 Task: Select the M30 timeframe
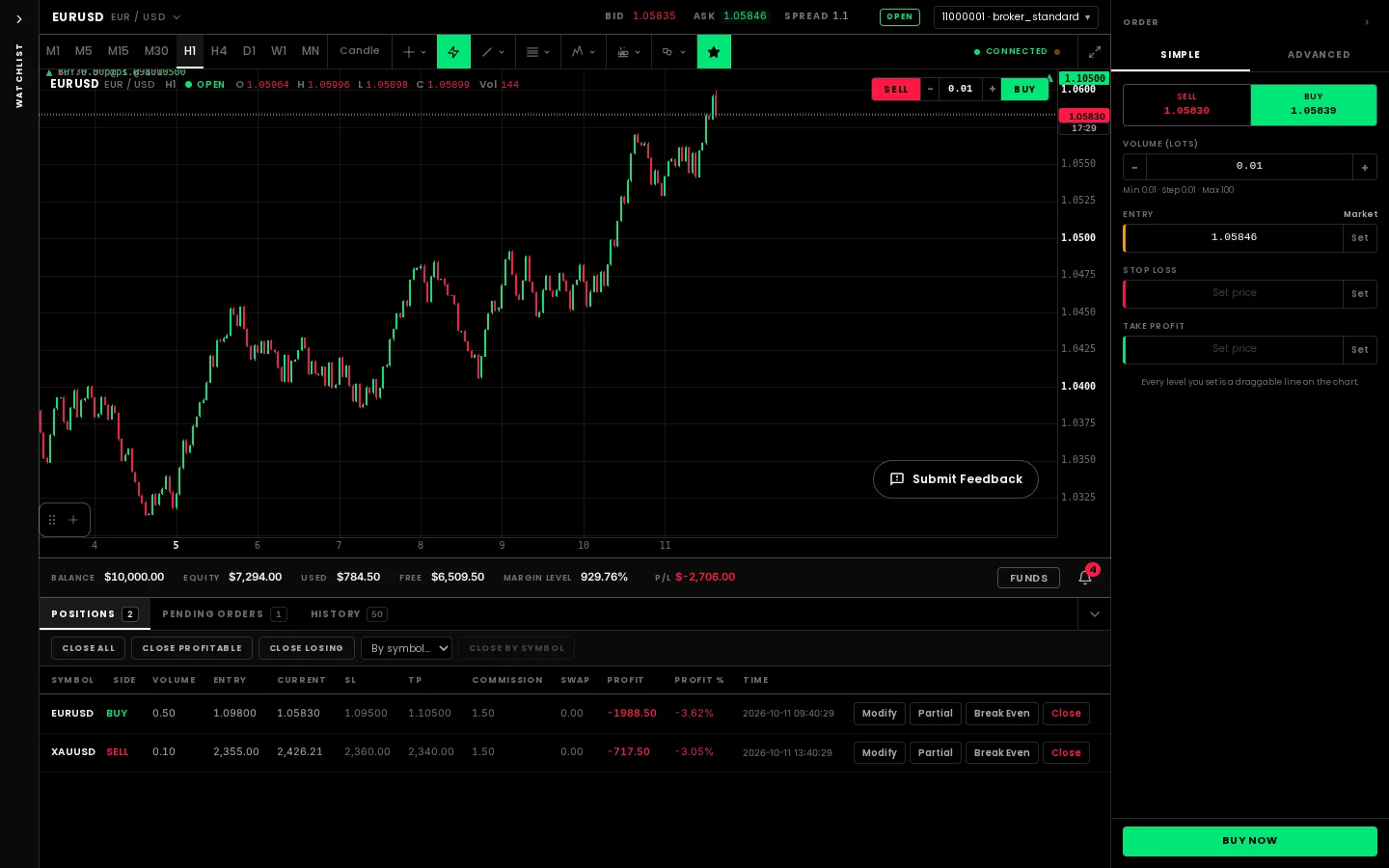click(x=156, y=51)
